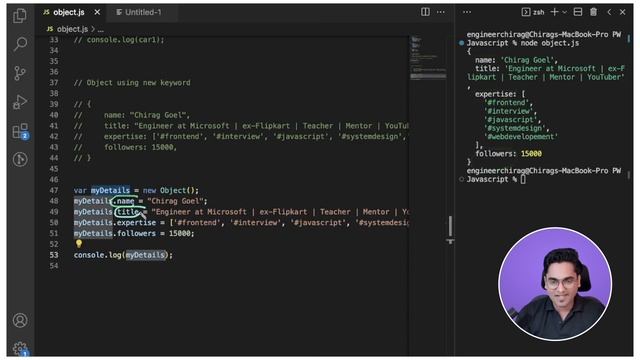Click console.log on line 53
The width and height of the screenshot is (640, 360).
[98, 255]
